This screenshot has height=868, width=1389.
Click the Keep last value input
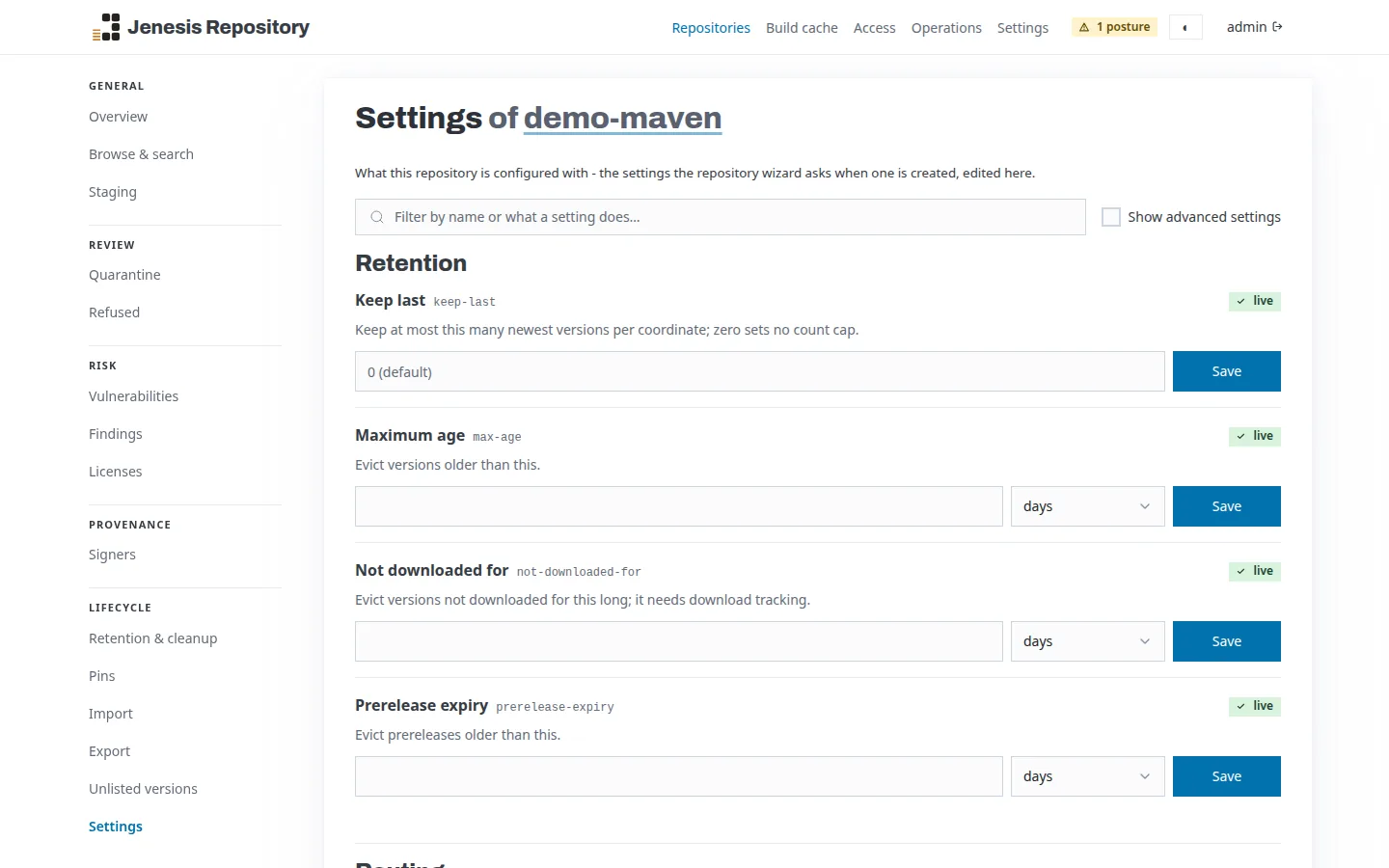click(760, 371)
